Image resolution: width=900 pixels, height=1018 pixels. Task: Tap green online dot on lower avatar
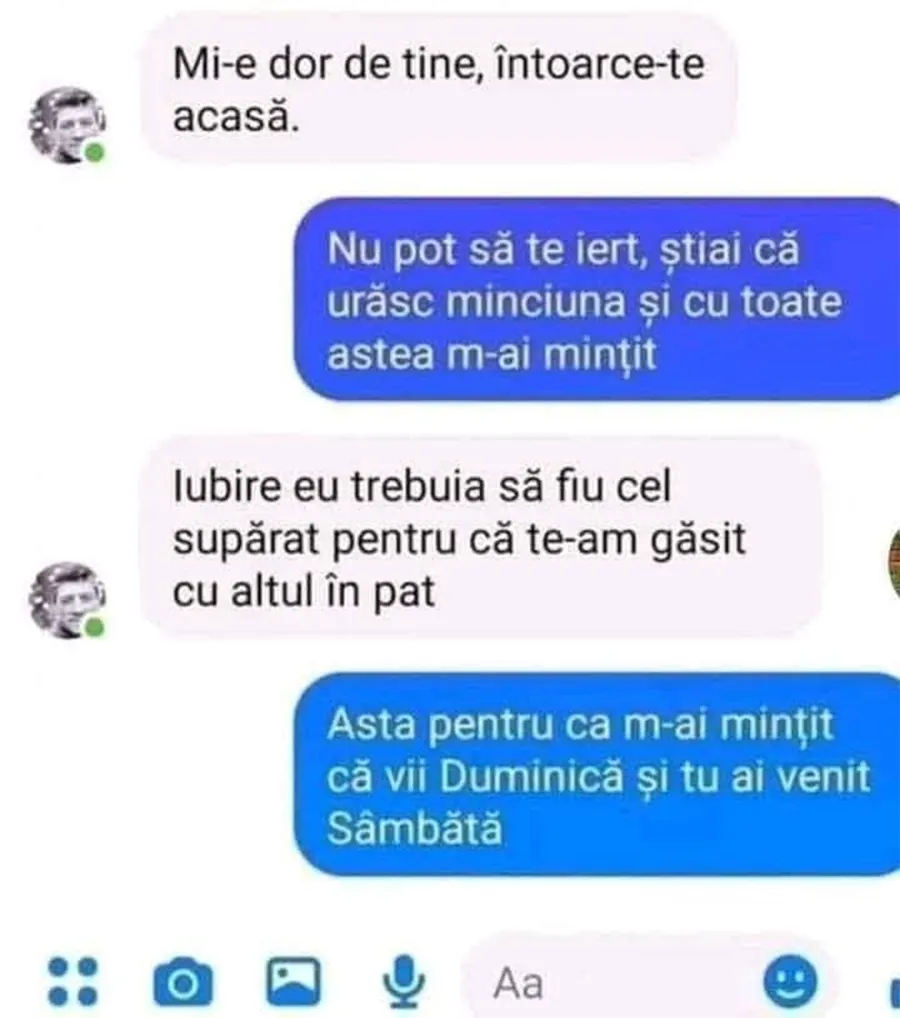point(95,628)
